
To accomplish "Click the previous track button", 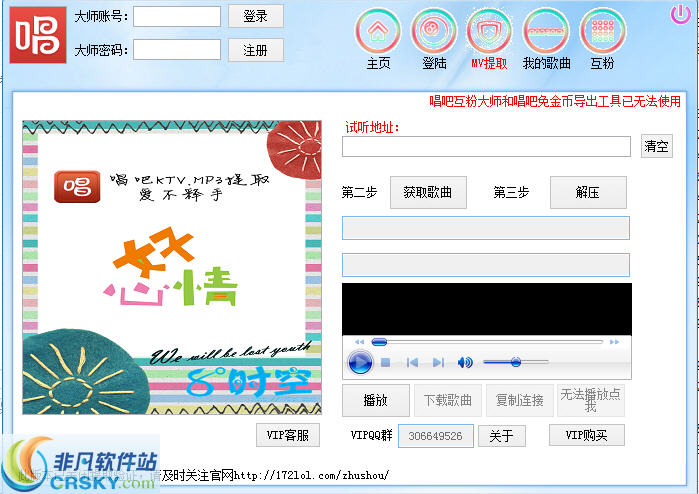I will click(x=412, y=363).
